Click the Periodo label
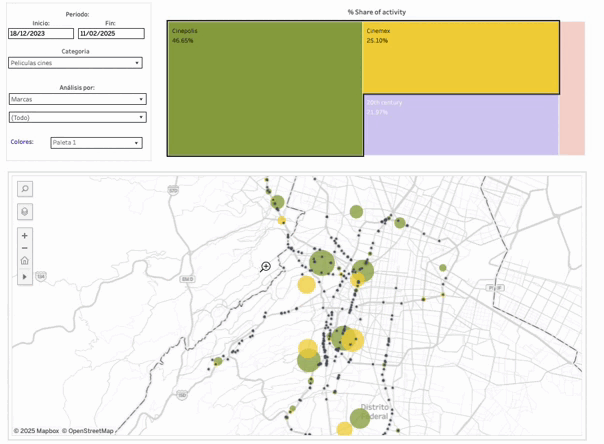The image size is (604, 444). tap(77, 14)
